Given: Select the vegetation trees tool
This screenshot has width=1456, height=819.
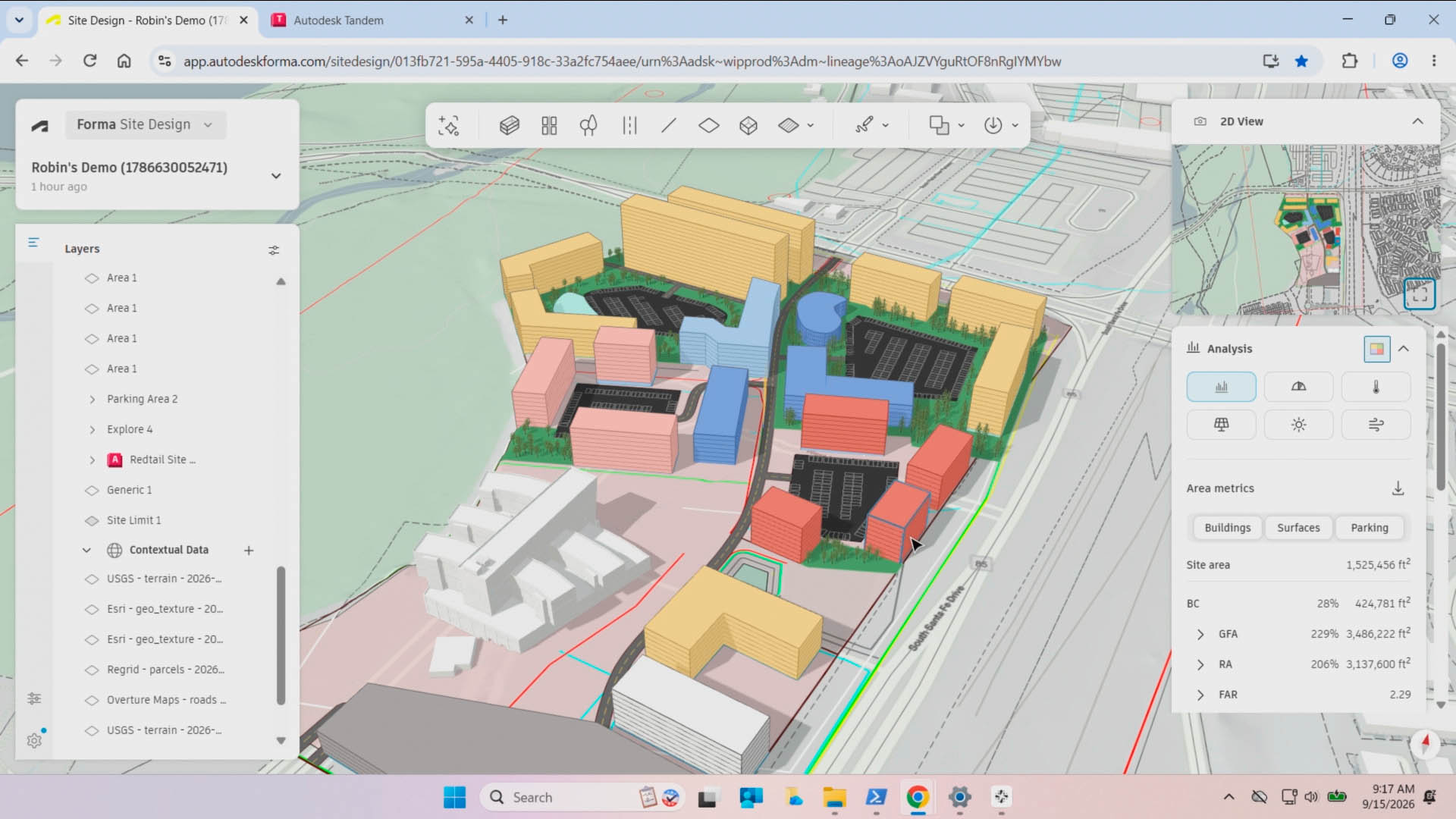Looking at the screenshot, I should click(588, 125).
